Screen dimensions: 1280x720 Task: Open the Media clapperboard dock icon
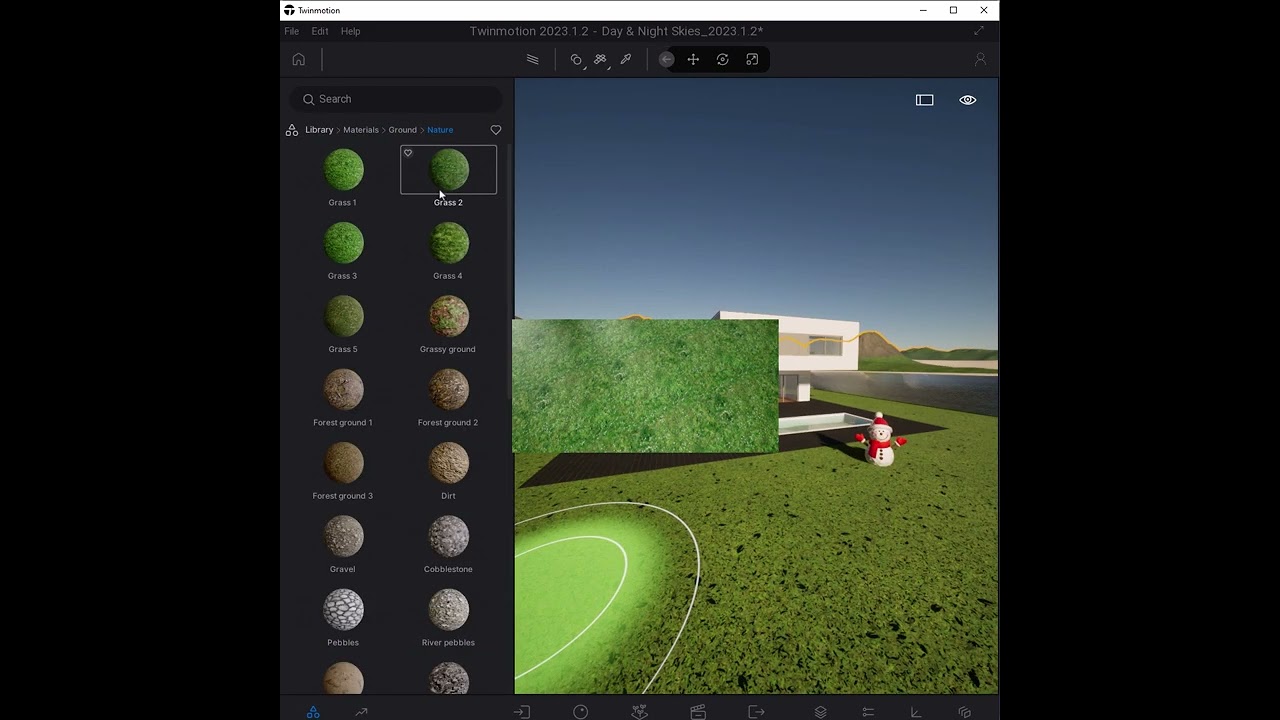tap(698, 712)
